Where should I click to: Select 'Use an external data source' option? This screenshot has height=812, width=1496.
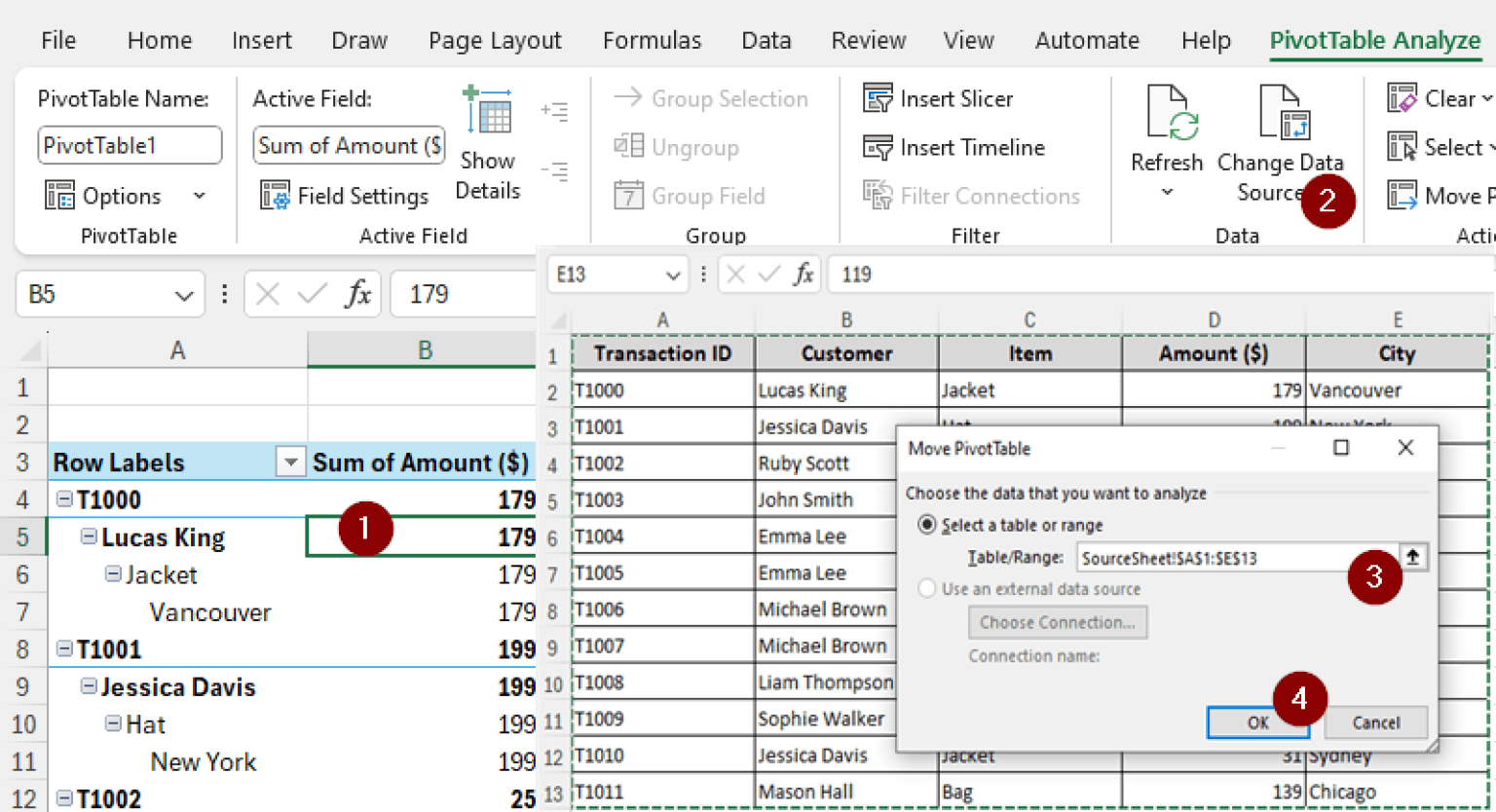926,587
